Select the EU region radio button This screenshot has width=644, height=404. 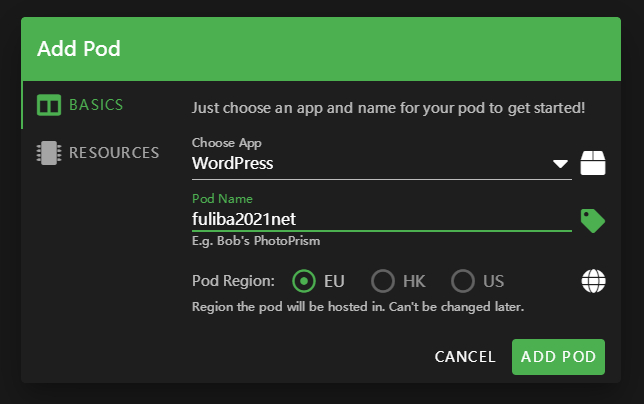[304, 281]
